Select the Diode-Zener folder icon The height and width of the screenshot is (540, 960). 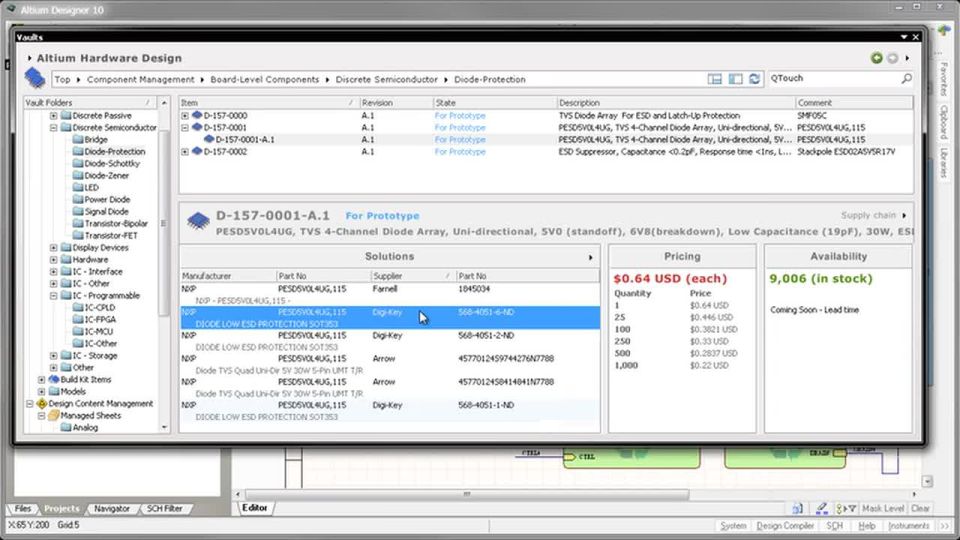point(78,175)
